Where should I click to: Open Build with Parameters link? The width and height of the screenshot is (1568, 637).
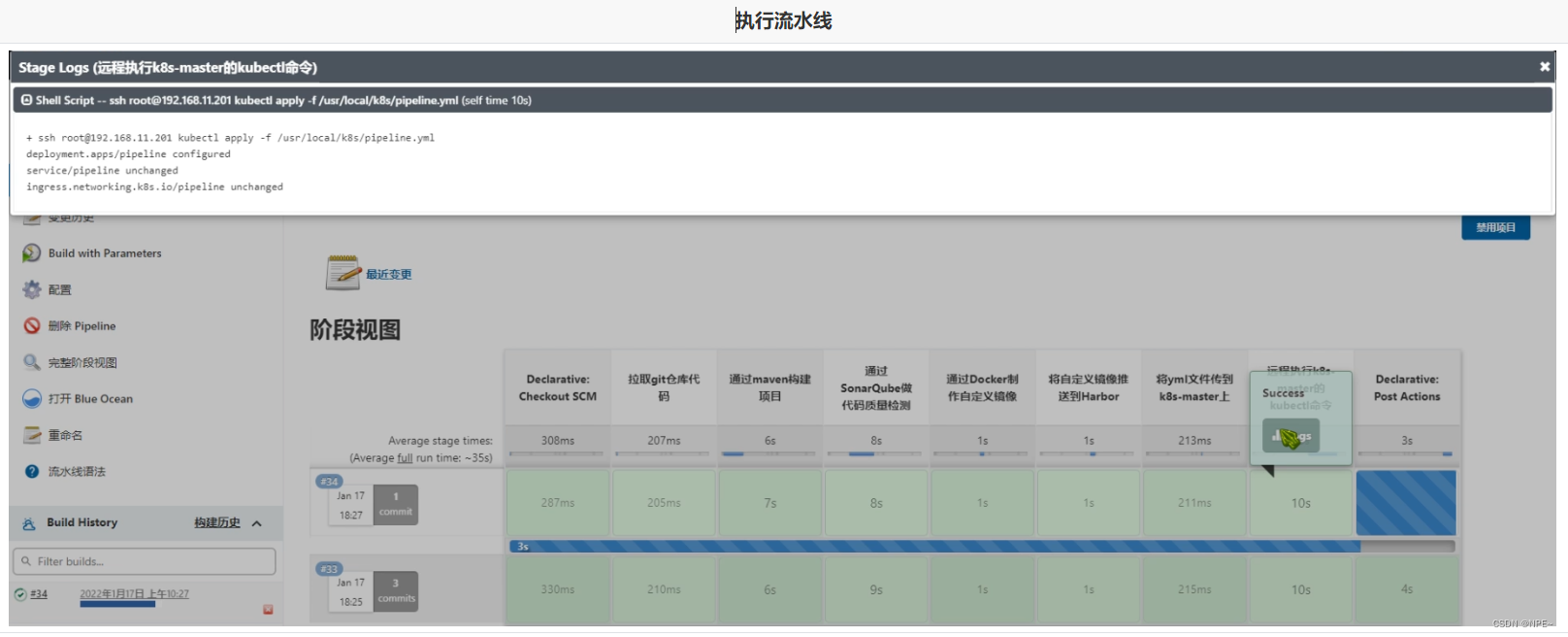tap(105, 253)
